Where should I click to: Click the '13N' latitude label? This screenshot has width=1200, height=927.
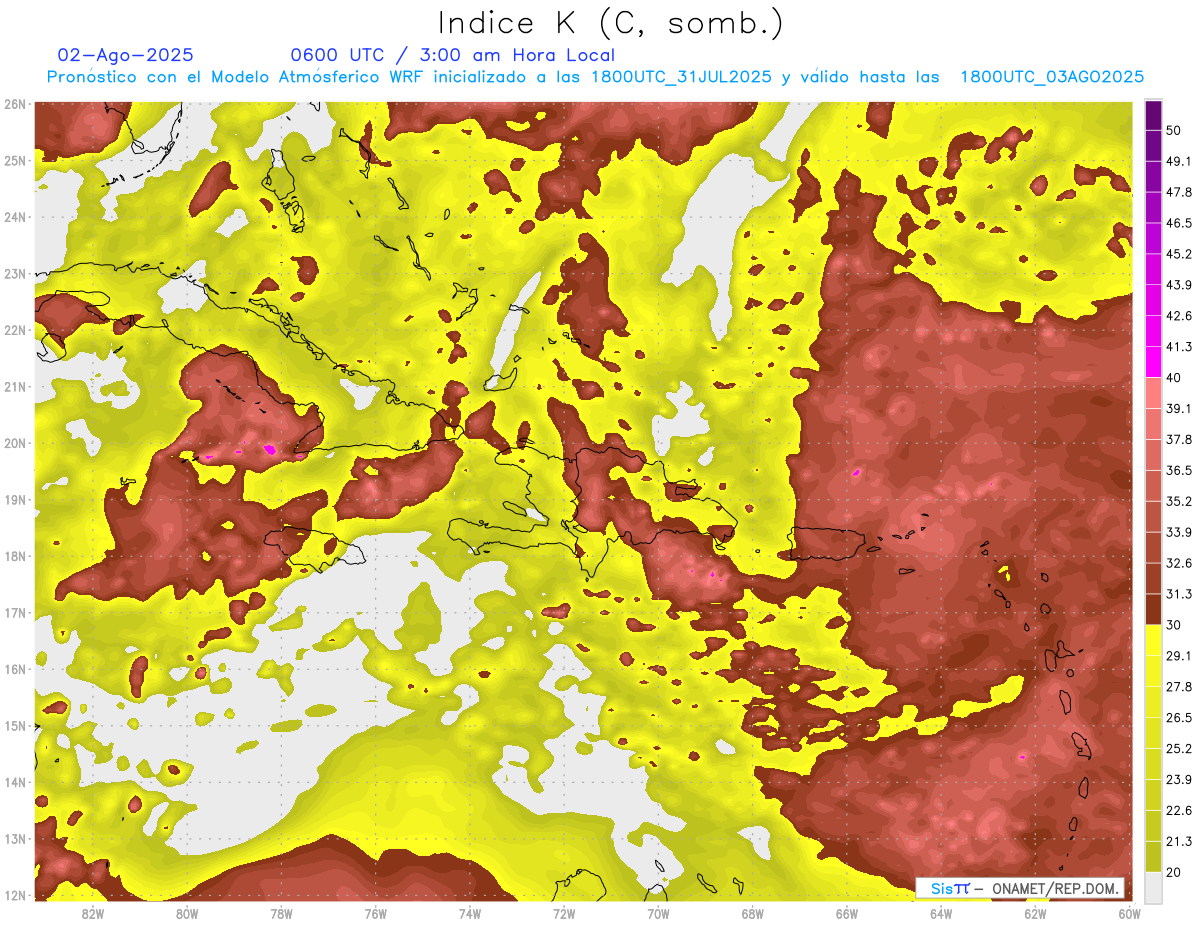click(15, 839)
